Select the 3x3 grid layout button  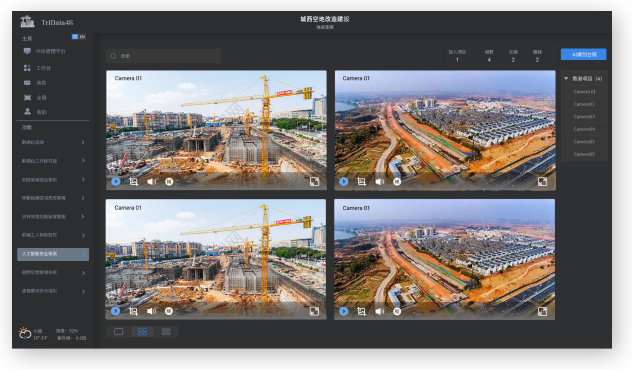166,331
